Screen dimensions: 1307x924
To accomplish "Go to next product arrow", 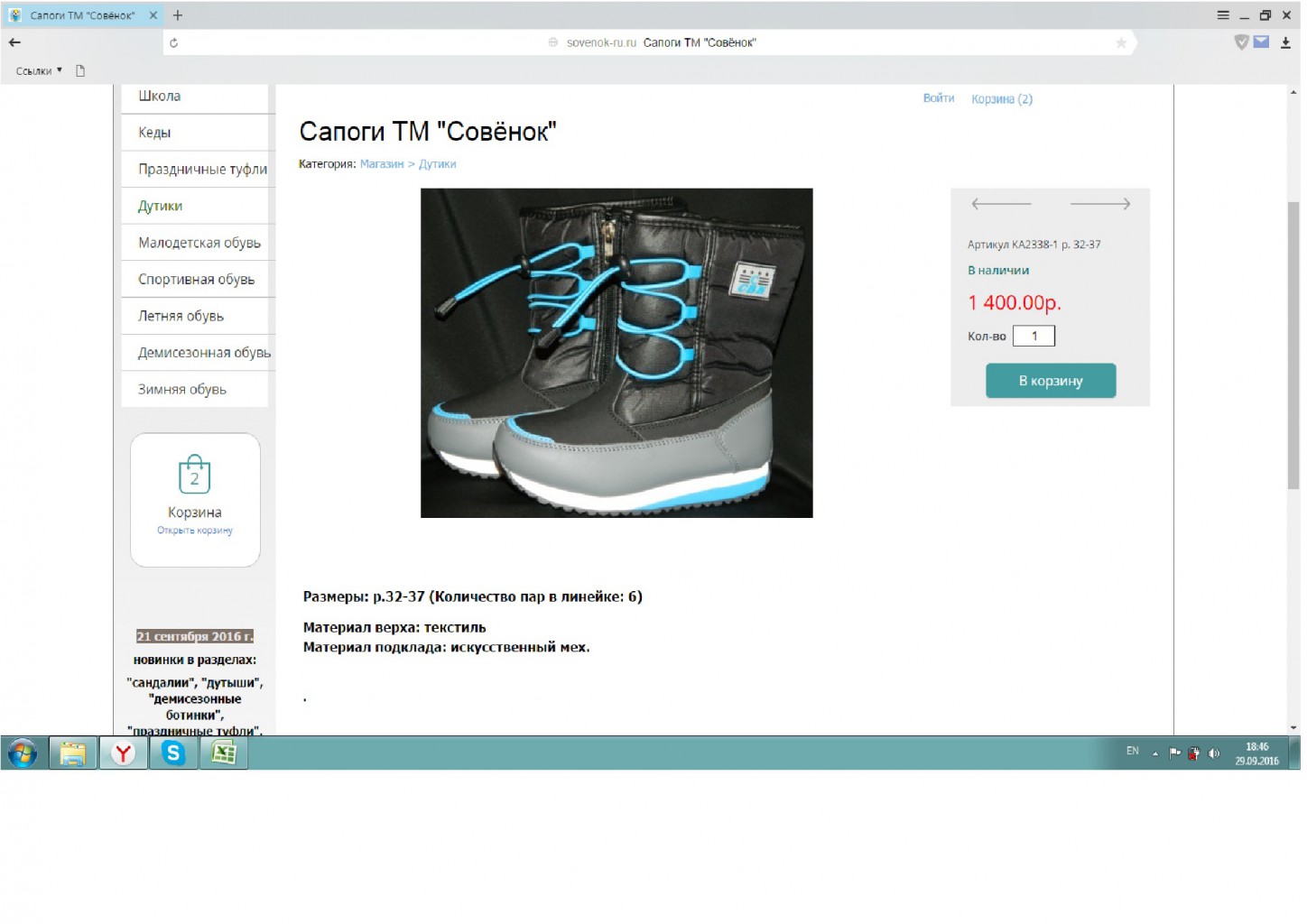I will [x=1099, y=204].
